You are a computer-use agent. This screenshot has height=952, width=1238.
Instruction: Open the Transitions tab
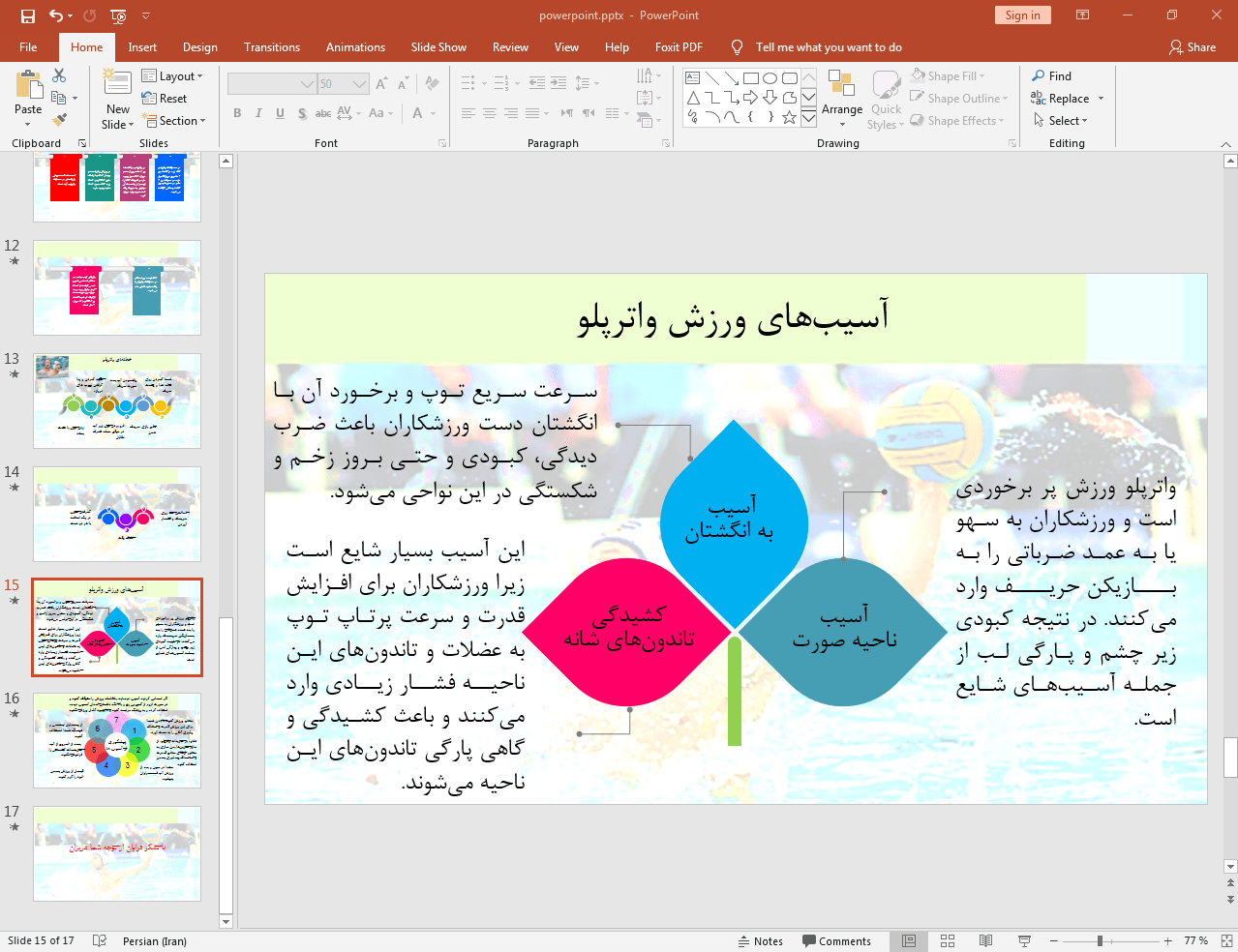(x=272, y=47)
